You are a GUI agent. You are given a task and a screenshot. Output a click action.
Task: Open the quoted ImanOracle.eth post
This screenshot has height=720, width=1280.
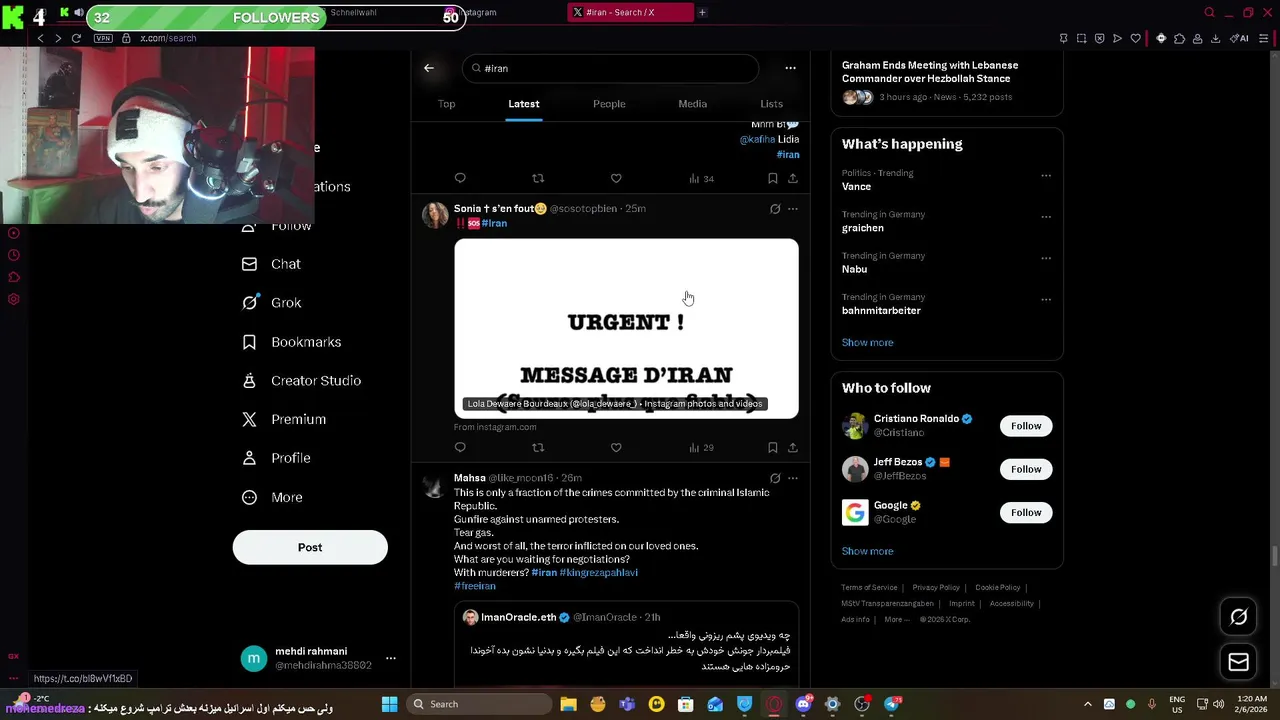pyautogui.click(x=626, y=643)
